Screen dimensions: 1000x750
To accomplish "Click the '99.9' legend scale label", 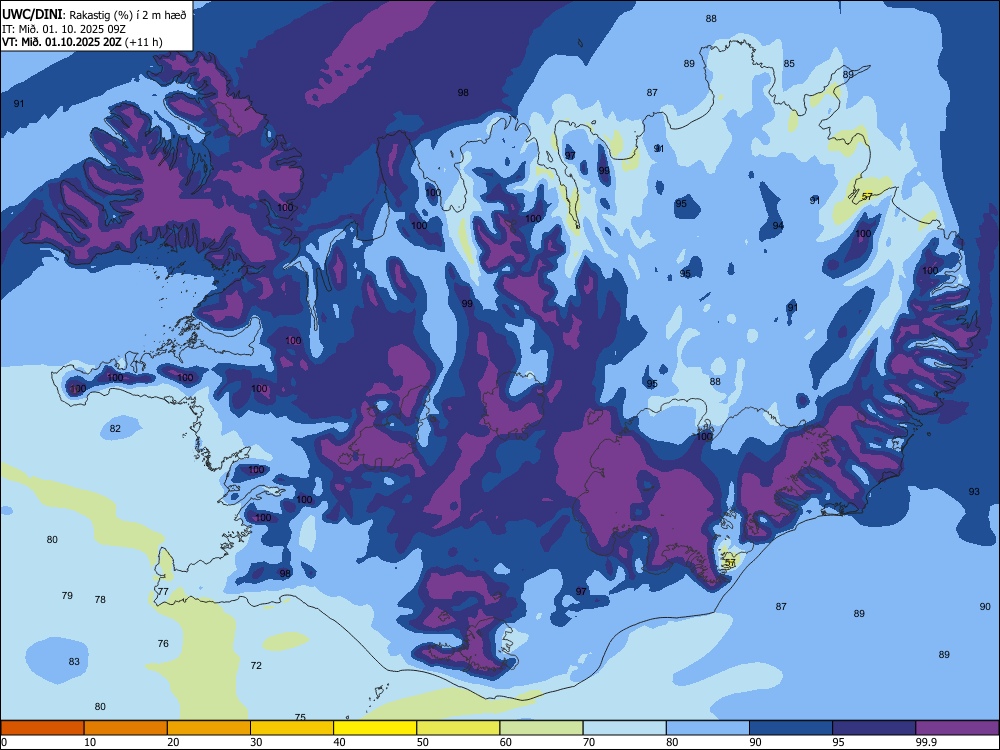I will pyautogui.click(x=925, y=742).
